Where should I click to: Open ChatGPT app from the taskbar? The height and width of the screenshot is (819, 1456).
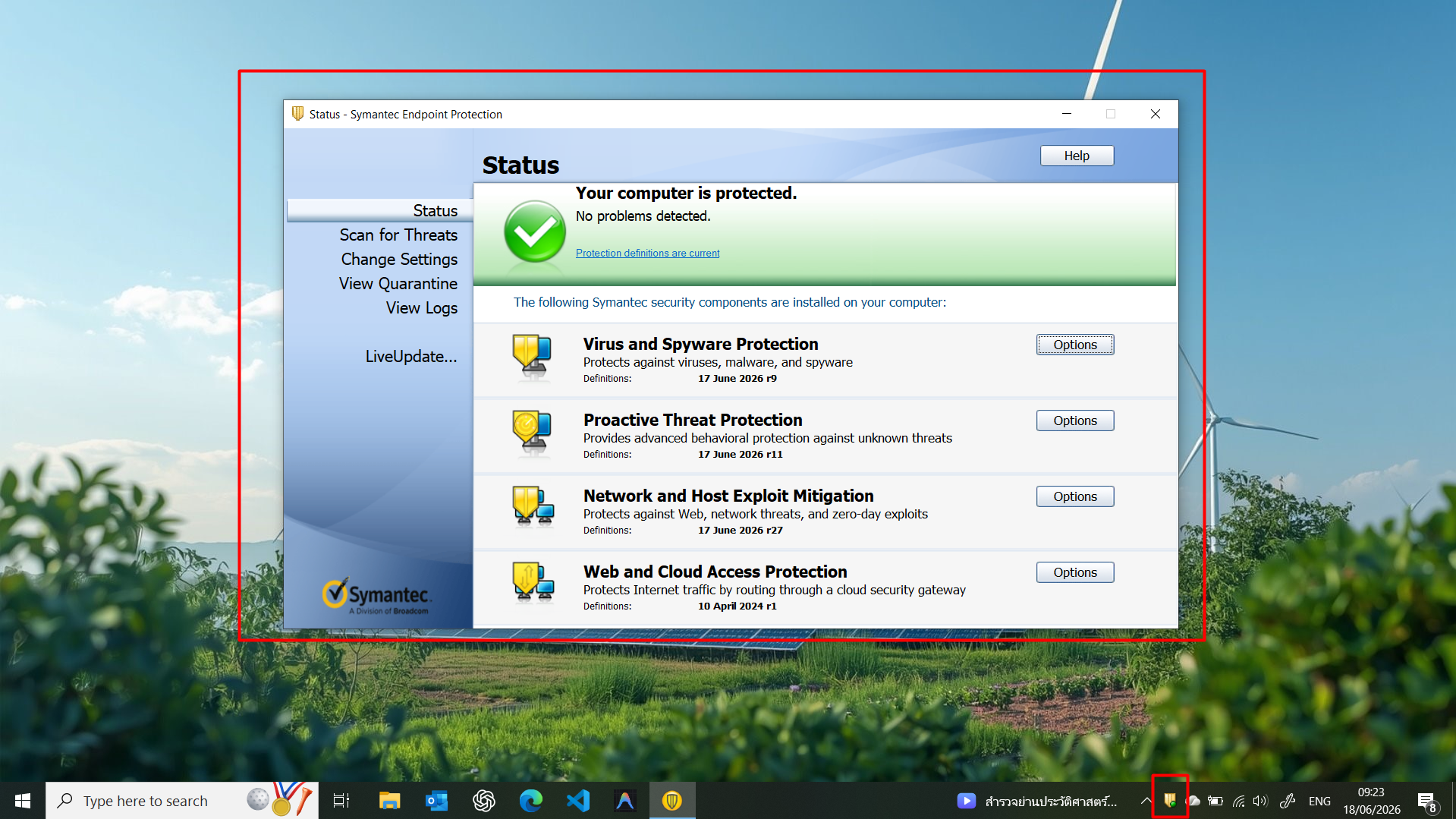click(483, 800)
